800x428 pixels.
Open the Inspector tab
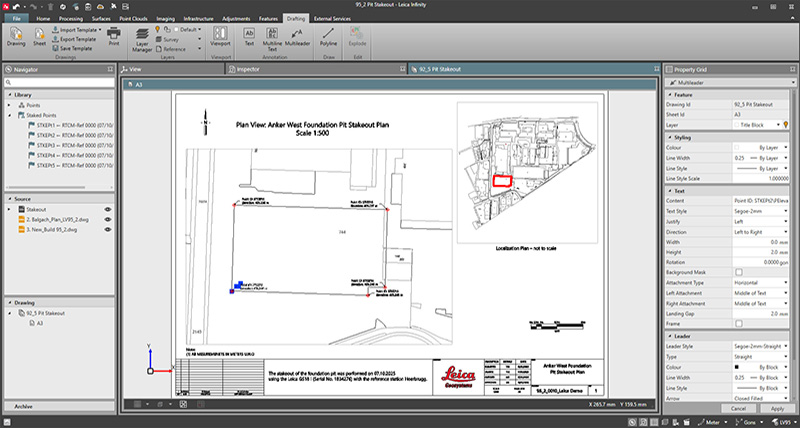248,69
